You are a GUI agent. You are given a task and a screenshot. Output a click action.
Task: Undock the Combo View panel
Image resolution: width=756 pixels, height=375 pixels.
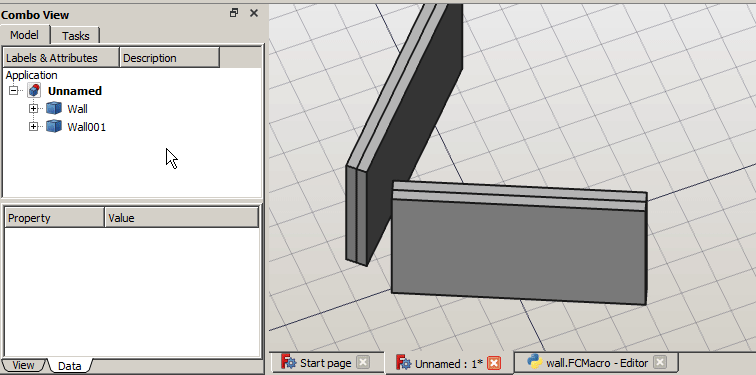click(234, 13)
